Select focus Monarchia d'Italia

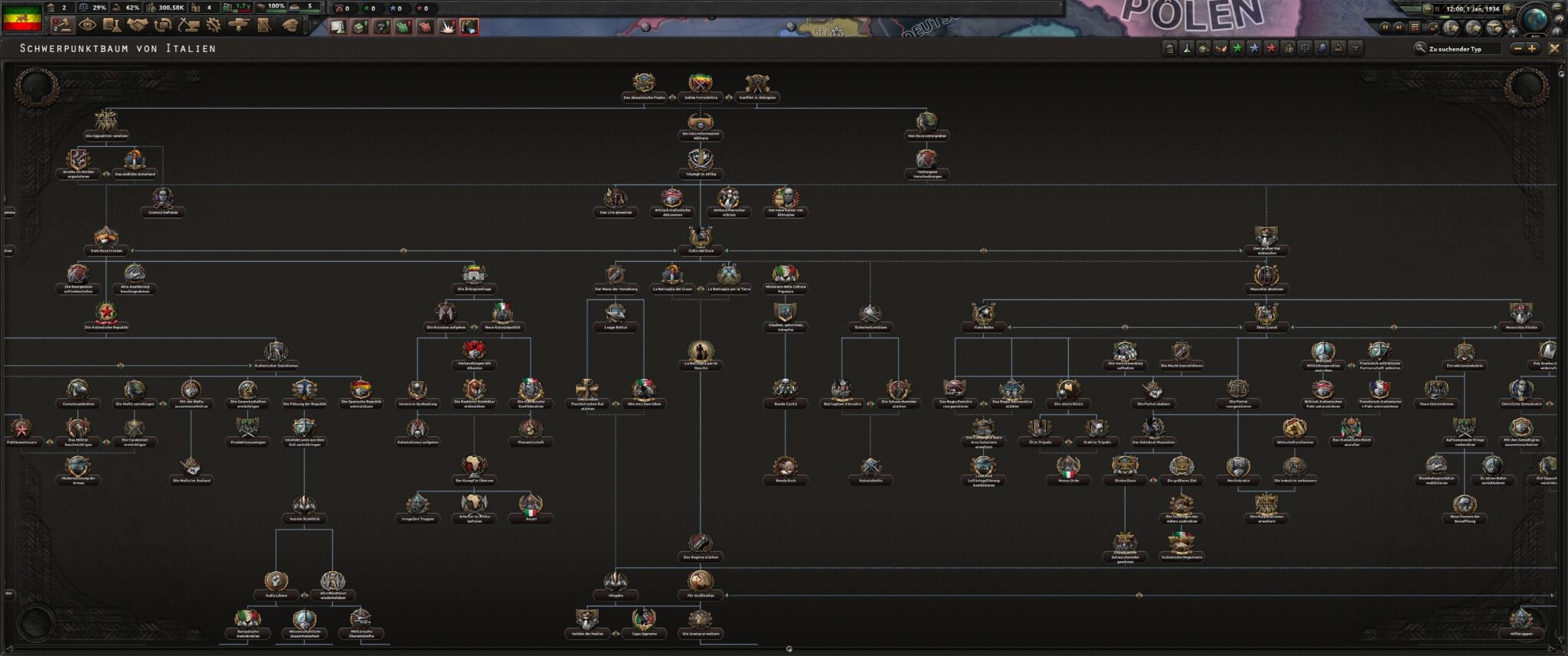tap(1521, 316)
